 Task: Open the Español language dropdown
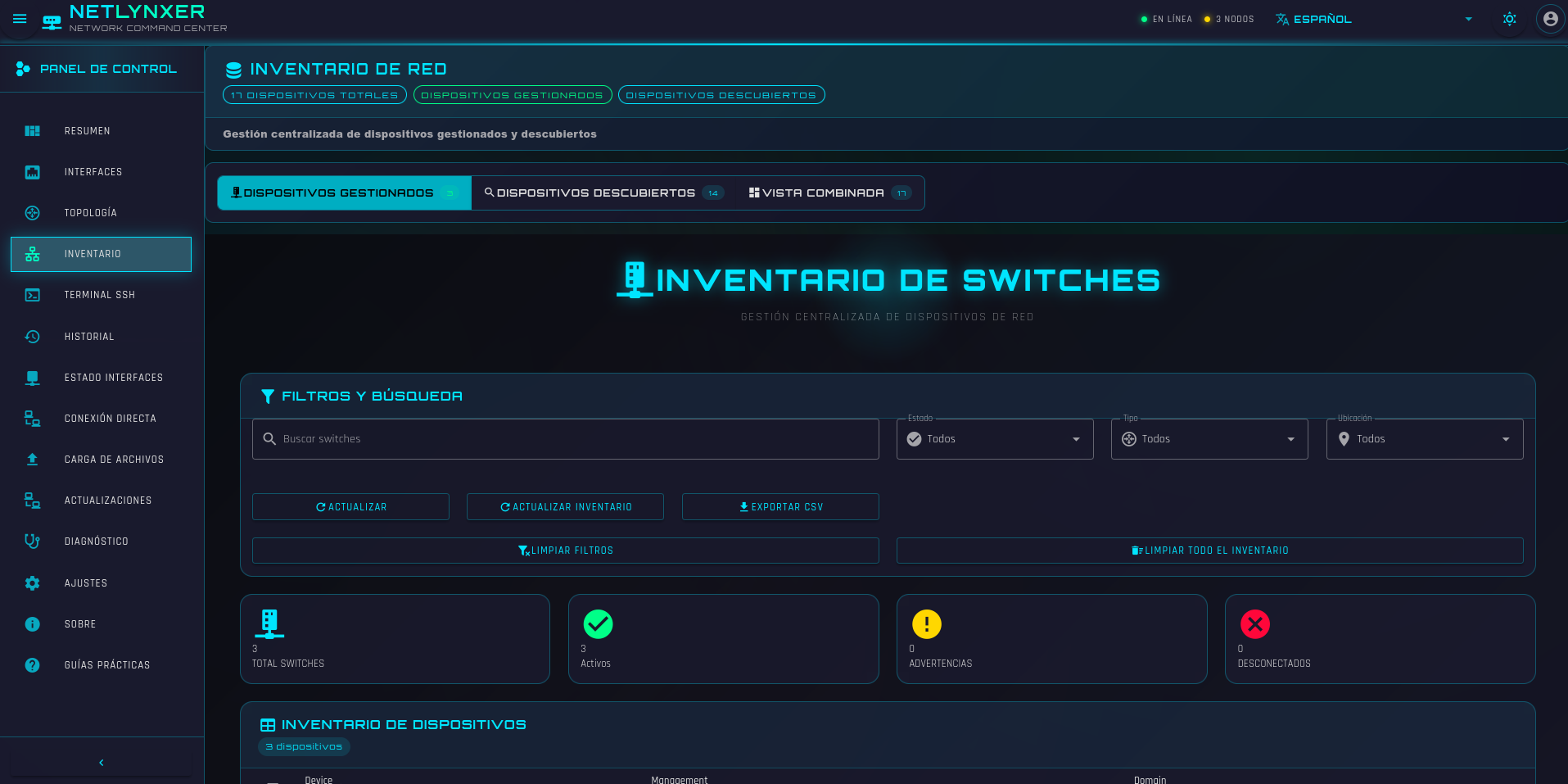1374,19
